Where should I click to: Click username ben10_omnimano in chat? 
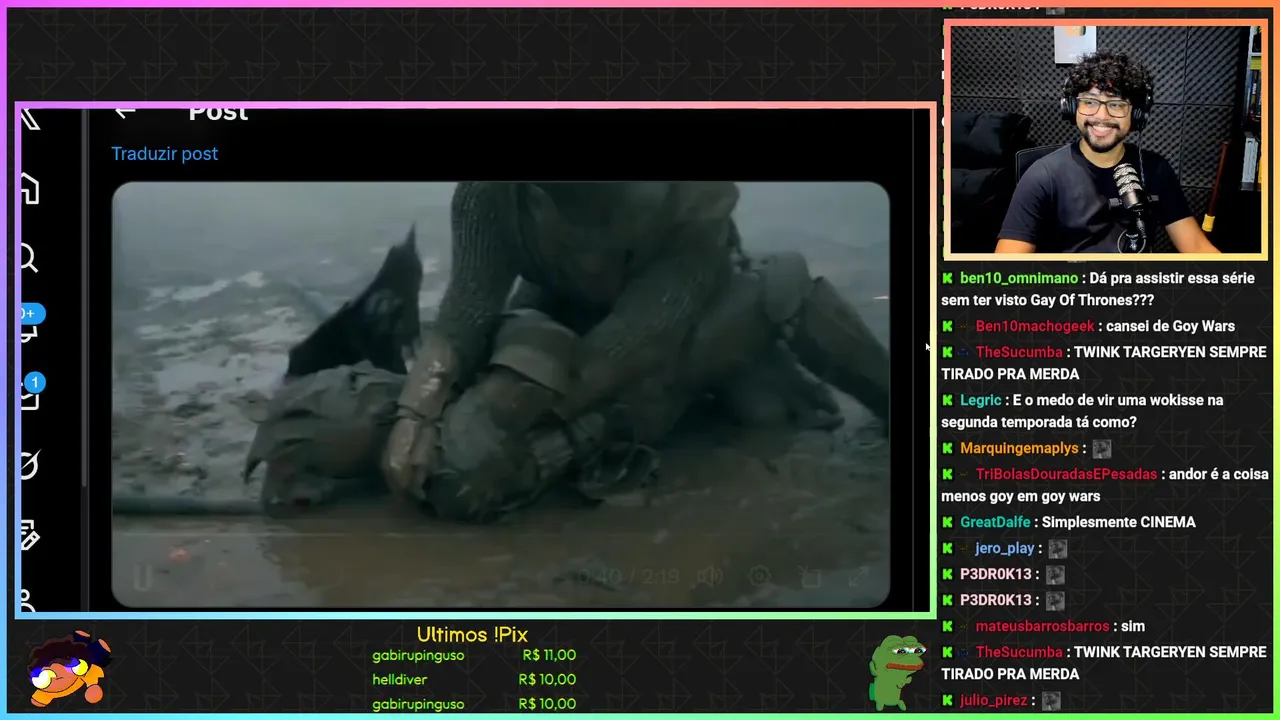1019,278
